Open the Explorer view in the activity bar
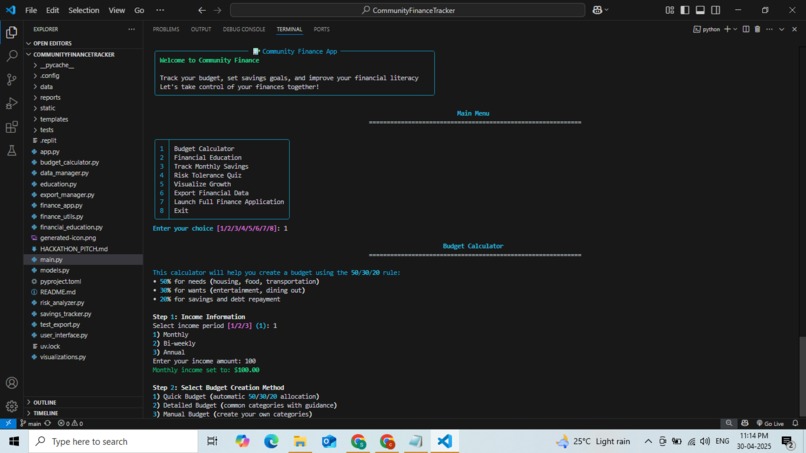Screen dimensions: 806x453 click(11, 32)
